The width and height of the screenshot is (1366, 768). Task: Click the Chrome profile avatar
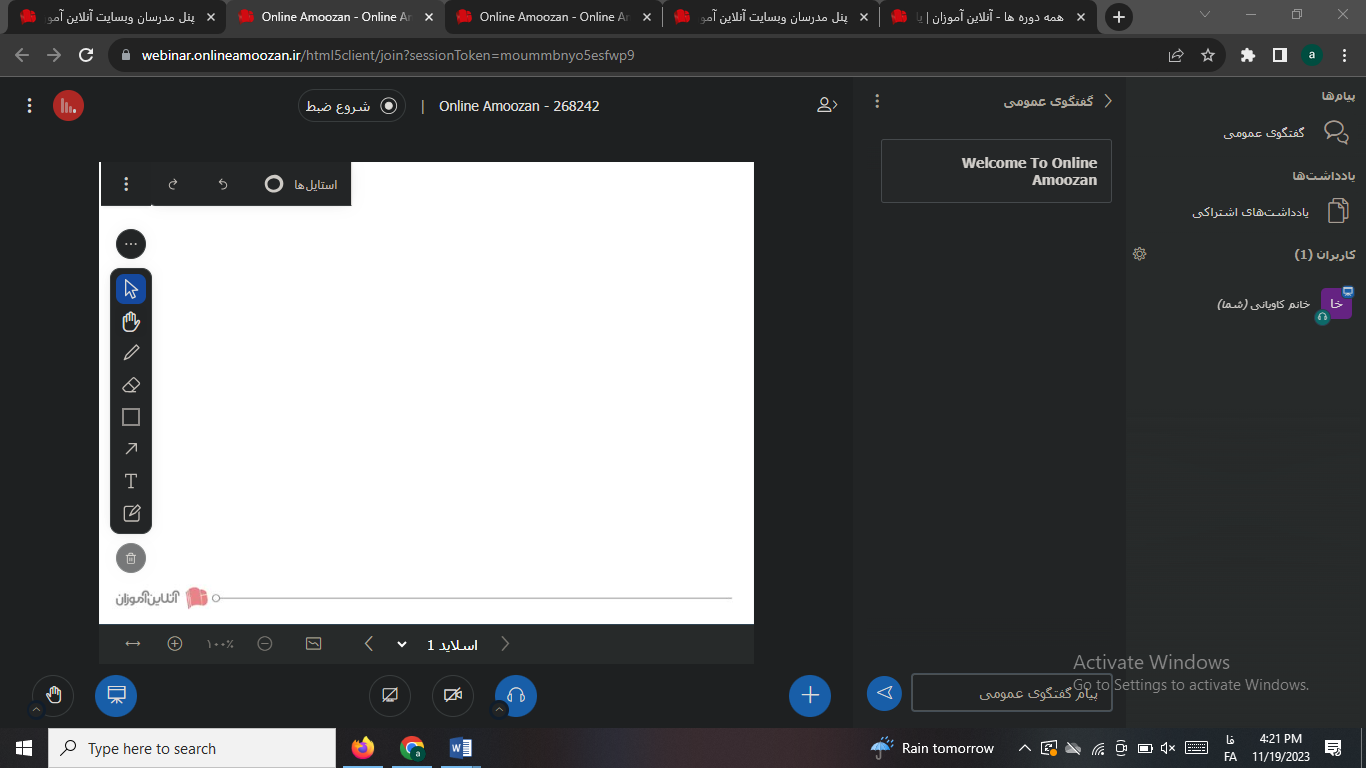(1312, 55)
